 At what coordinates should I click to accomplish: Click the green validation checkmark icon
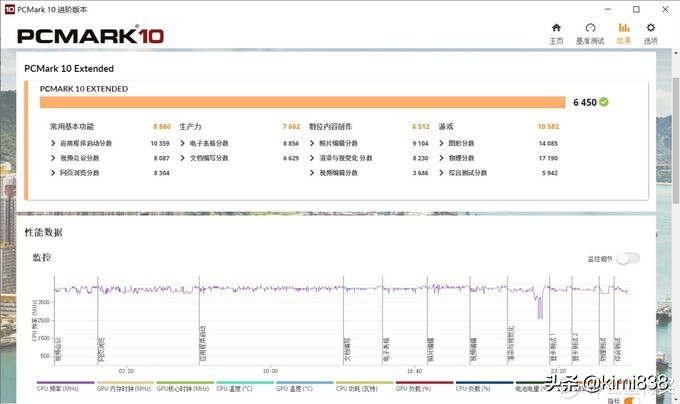(604, 102)
